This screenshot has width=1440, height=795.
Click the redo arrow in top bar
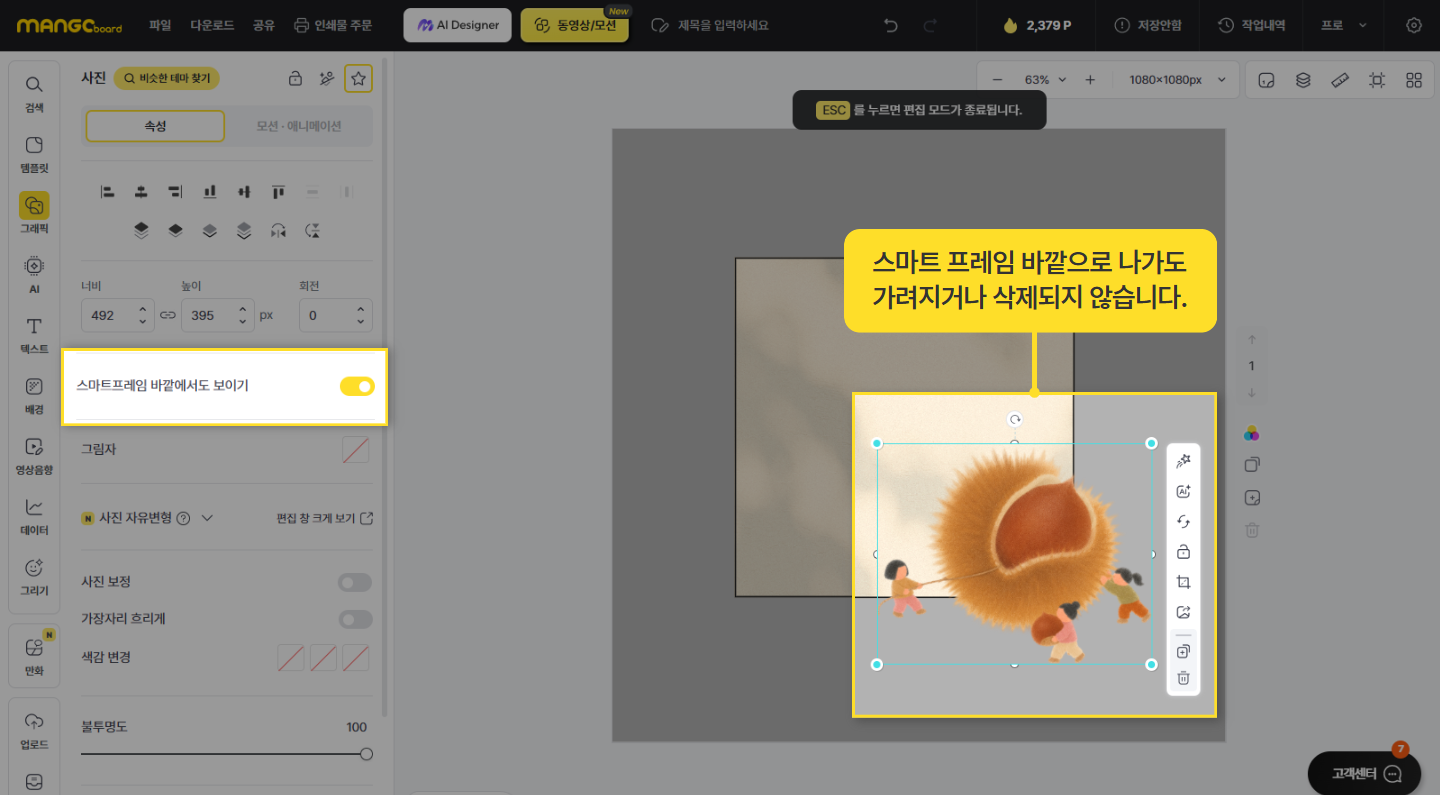tap(930, 25)
